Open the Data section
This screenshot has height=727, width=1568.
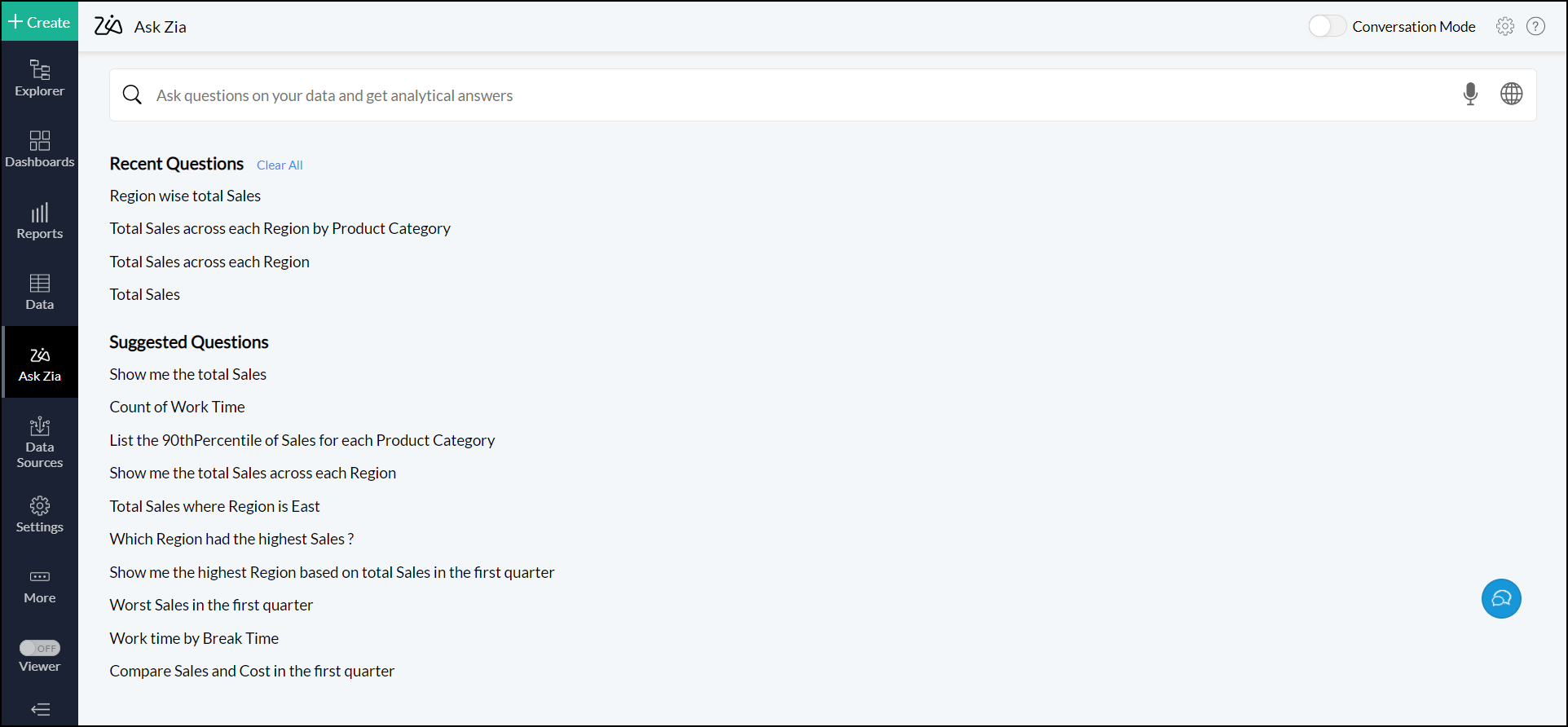[39, 292]
